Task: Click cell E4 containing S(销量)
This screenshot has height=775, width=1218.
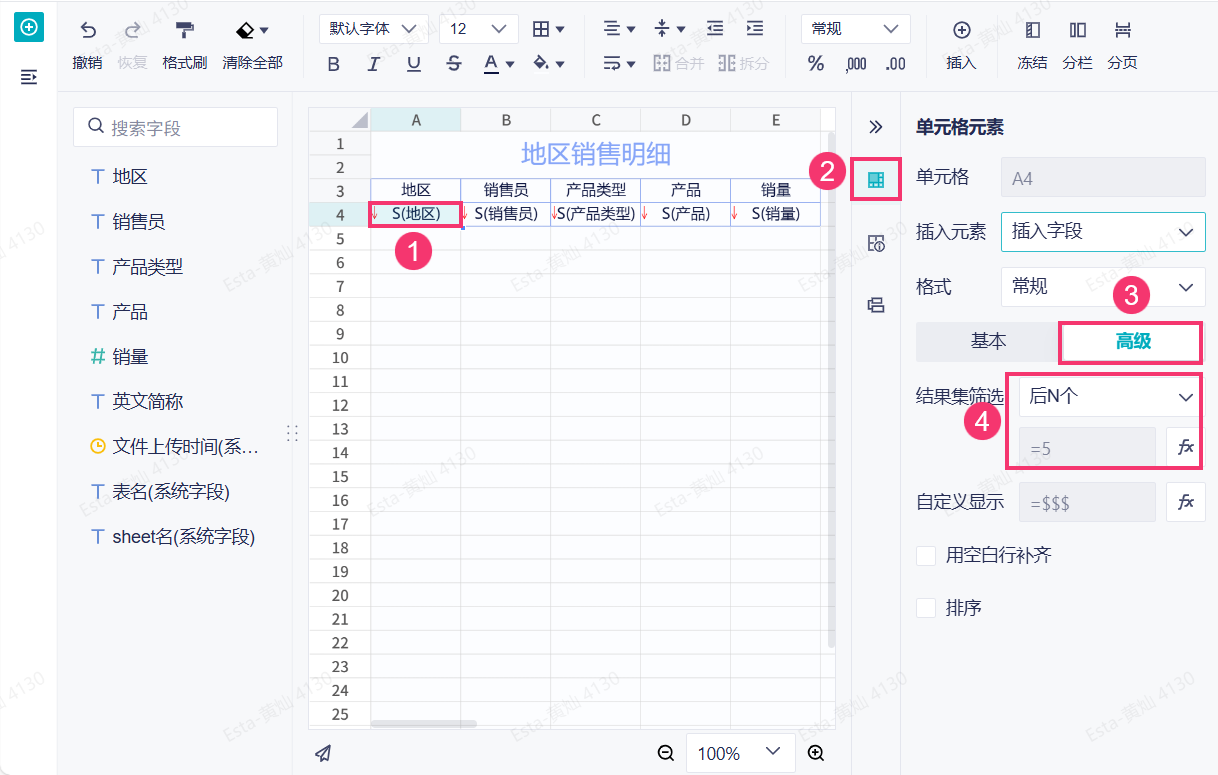Action: pos(776,214)
